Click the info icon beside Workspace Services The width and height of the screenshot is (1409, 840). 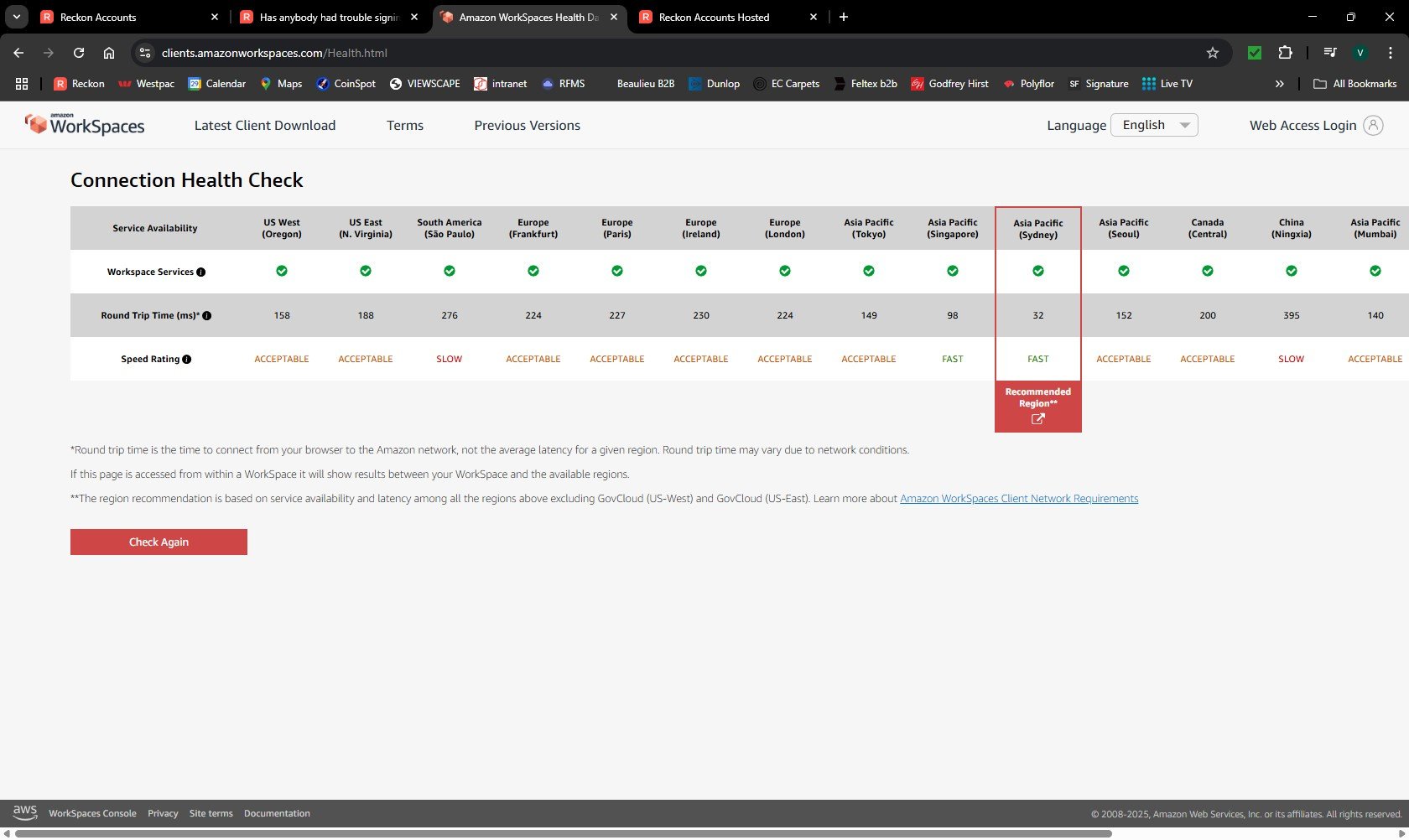click(x=201, y=272)
